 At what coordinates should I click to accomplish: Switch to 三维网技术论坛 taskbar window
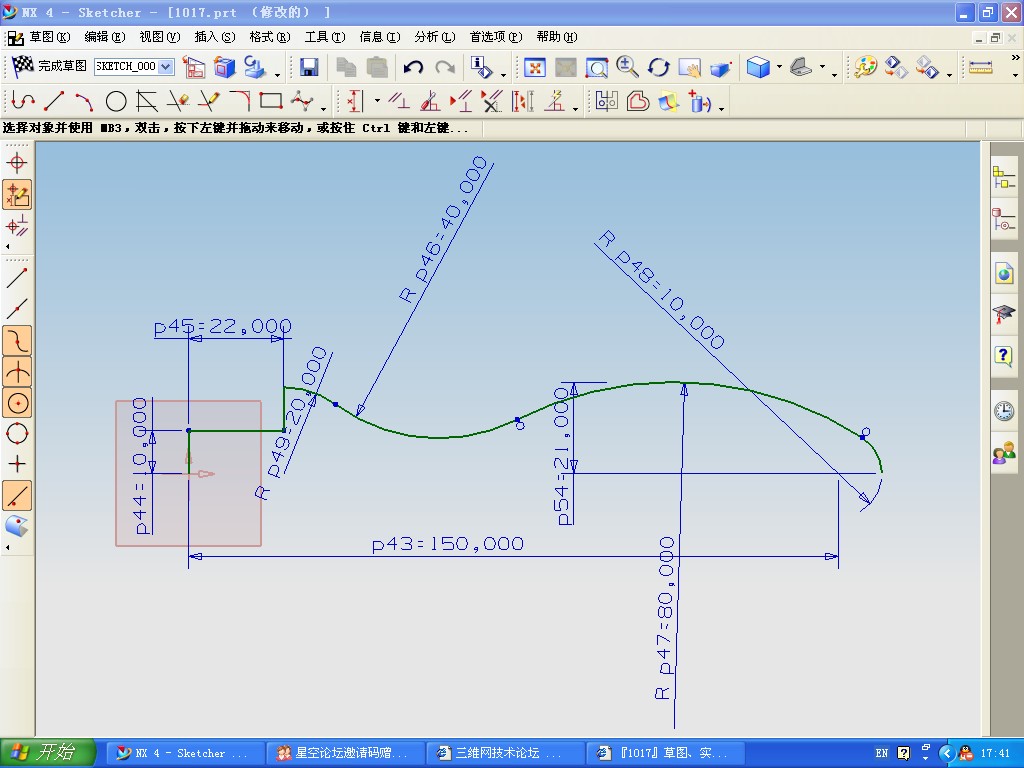point(505,753)
